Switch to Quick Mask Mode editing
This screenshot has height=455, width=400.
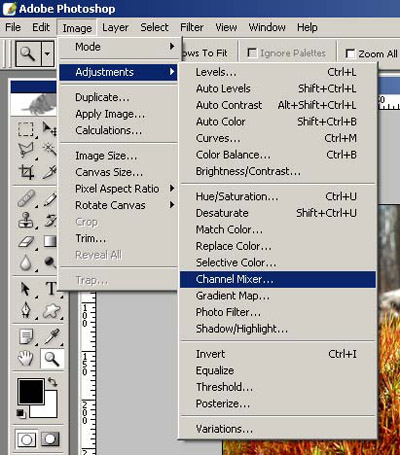50,439
